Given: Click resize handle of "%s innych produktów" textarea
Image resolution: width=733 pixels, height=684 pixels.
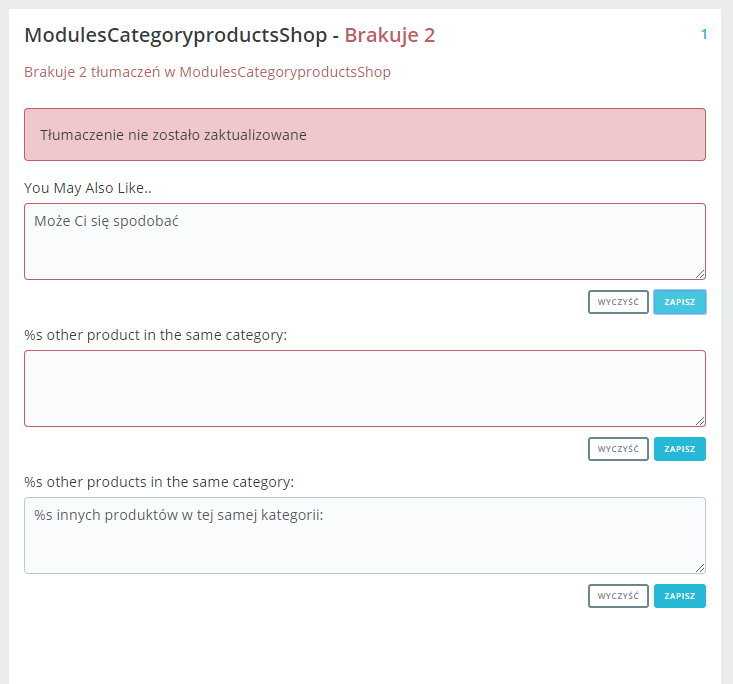Looking at the screenshot, I should [x=700, y=568].
